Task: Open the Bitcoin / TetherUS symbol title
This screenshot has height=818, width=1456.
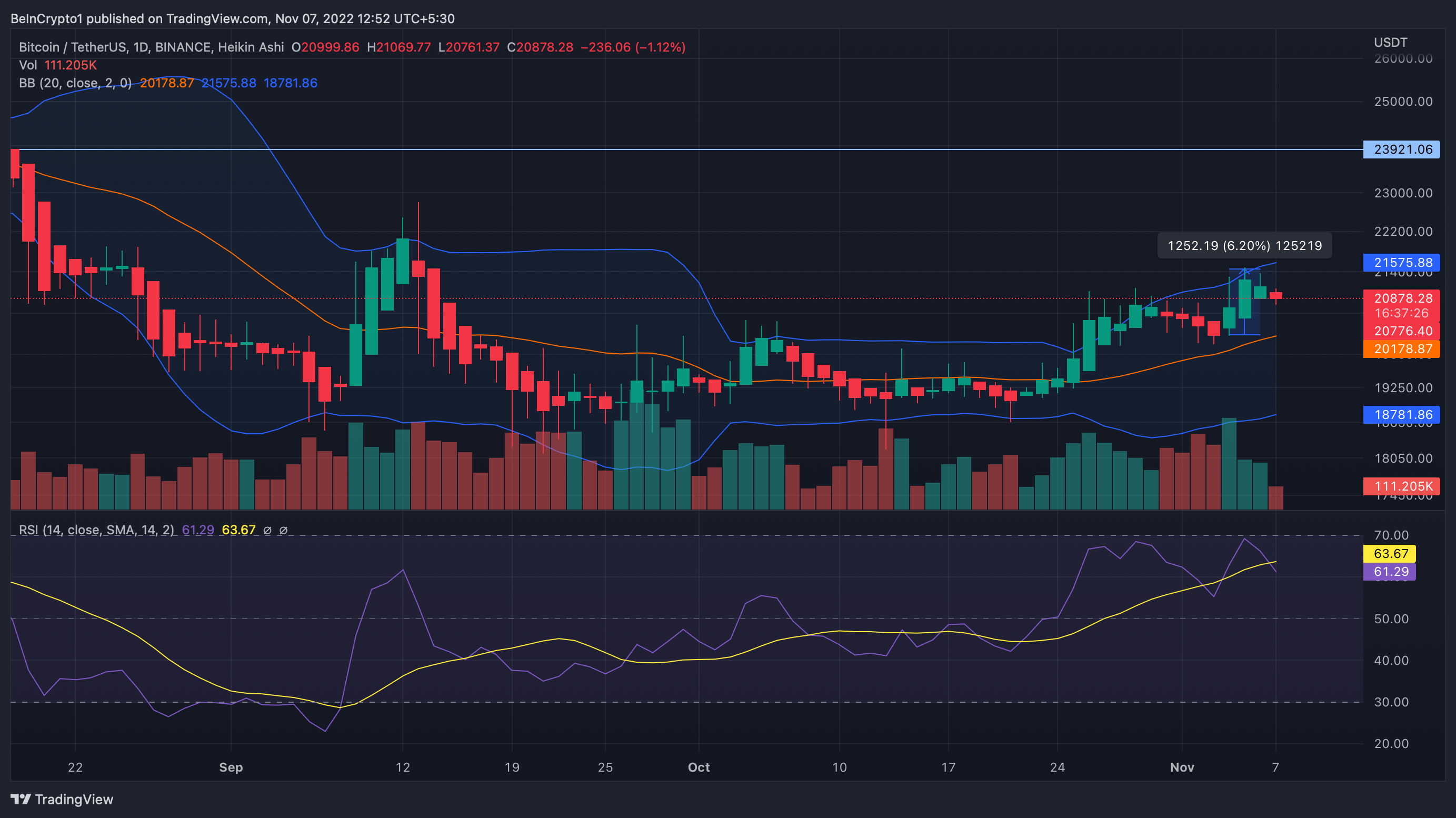Action: pos(72,47)
